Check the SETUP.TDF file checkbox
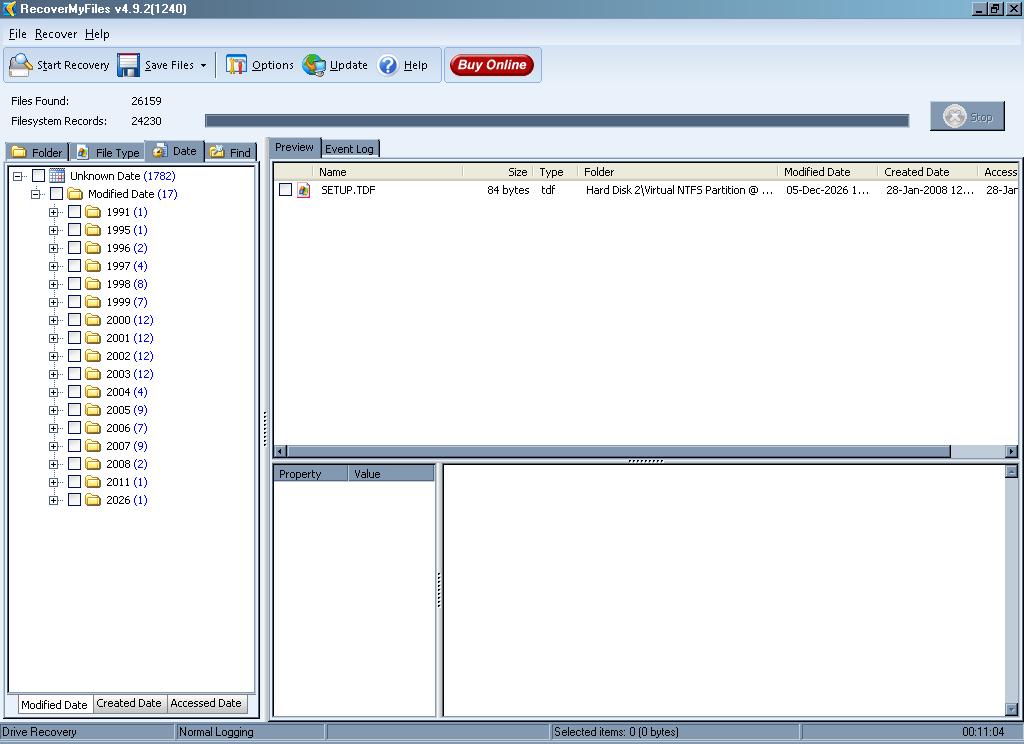Screen dimensions: 1024x744 coord(286,190)
